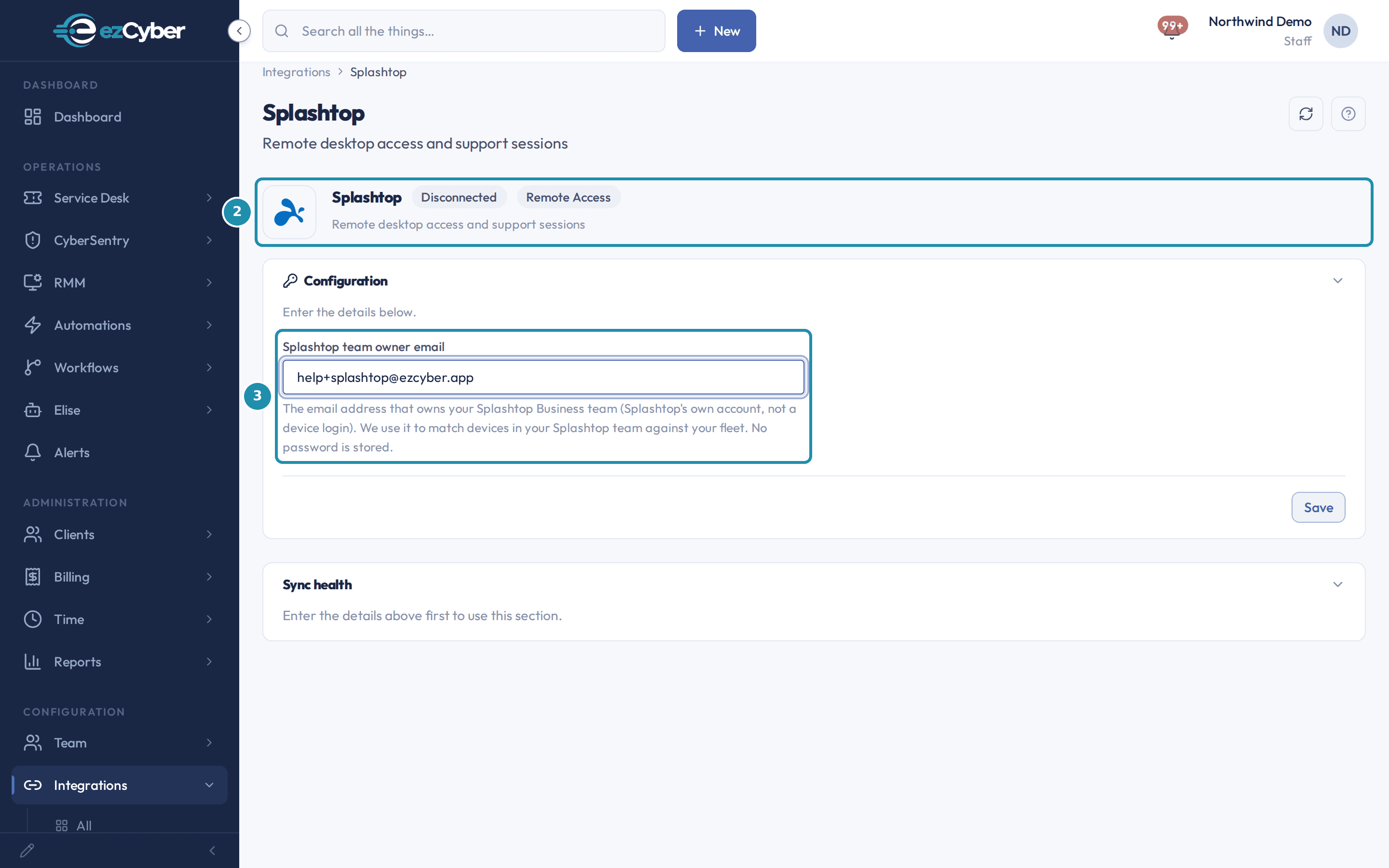Open the Service Desk menu item
The image size is (1389, 868).
120,198
